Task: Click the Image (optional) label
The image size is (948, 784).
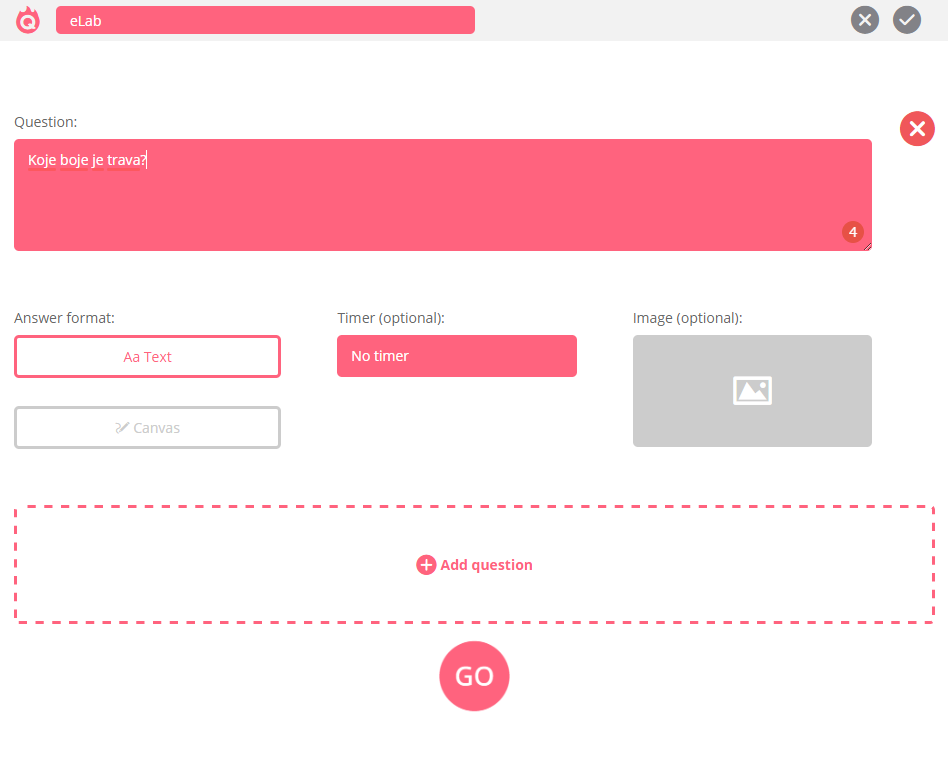Action: point(687,318)
